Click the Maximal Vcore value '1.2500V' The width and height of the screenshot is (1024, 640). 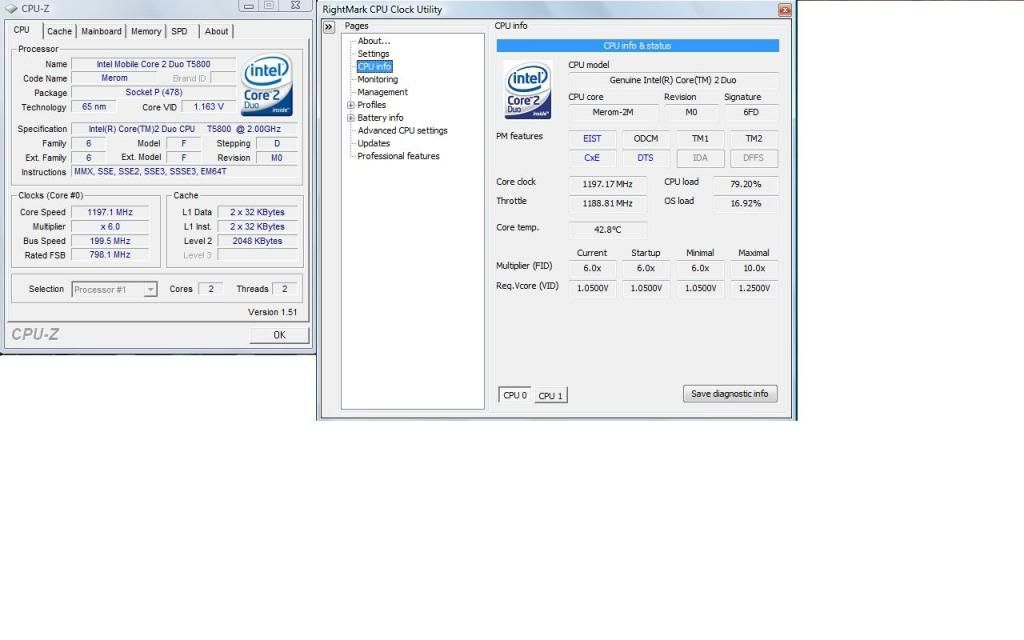coord(754,288)
